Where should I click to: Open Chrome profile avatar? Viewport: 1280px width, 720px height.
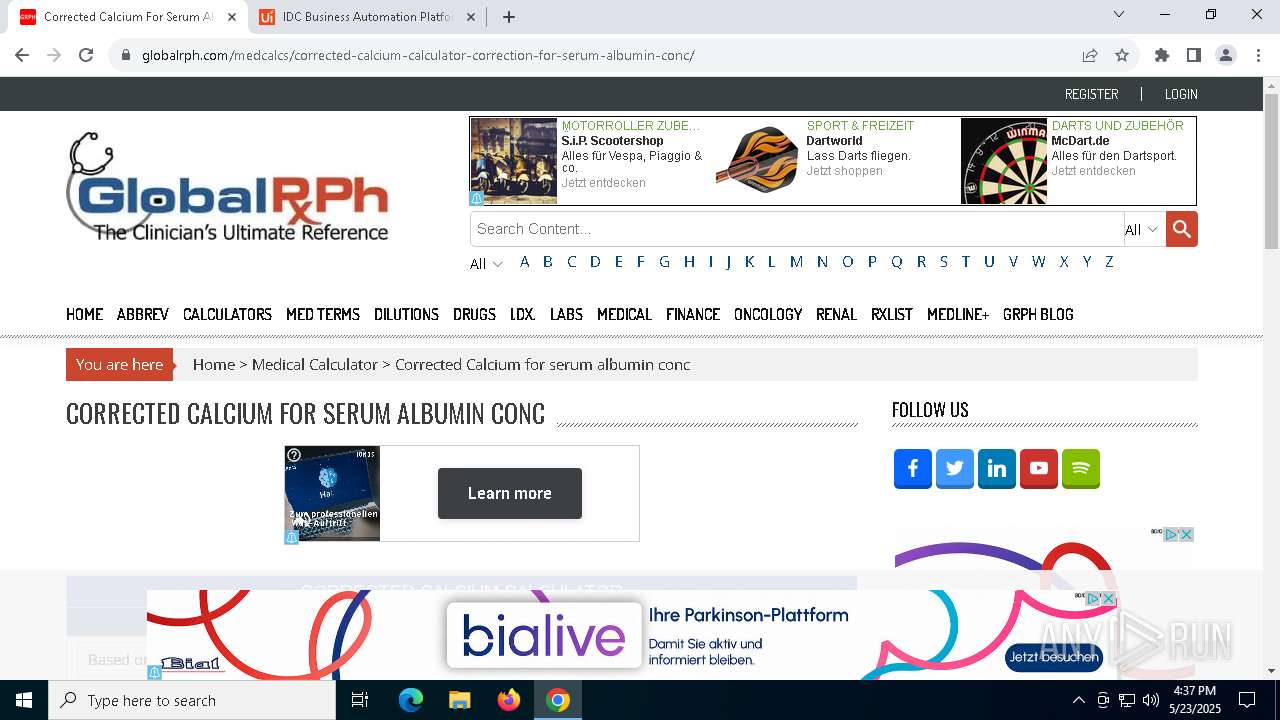1226,55
